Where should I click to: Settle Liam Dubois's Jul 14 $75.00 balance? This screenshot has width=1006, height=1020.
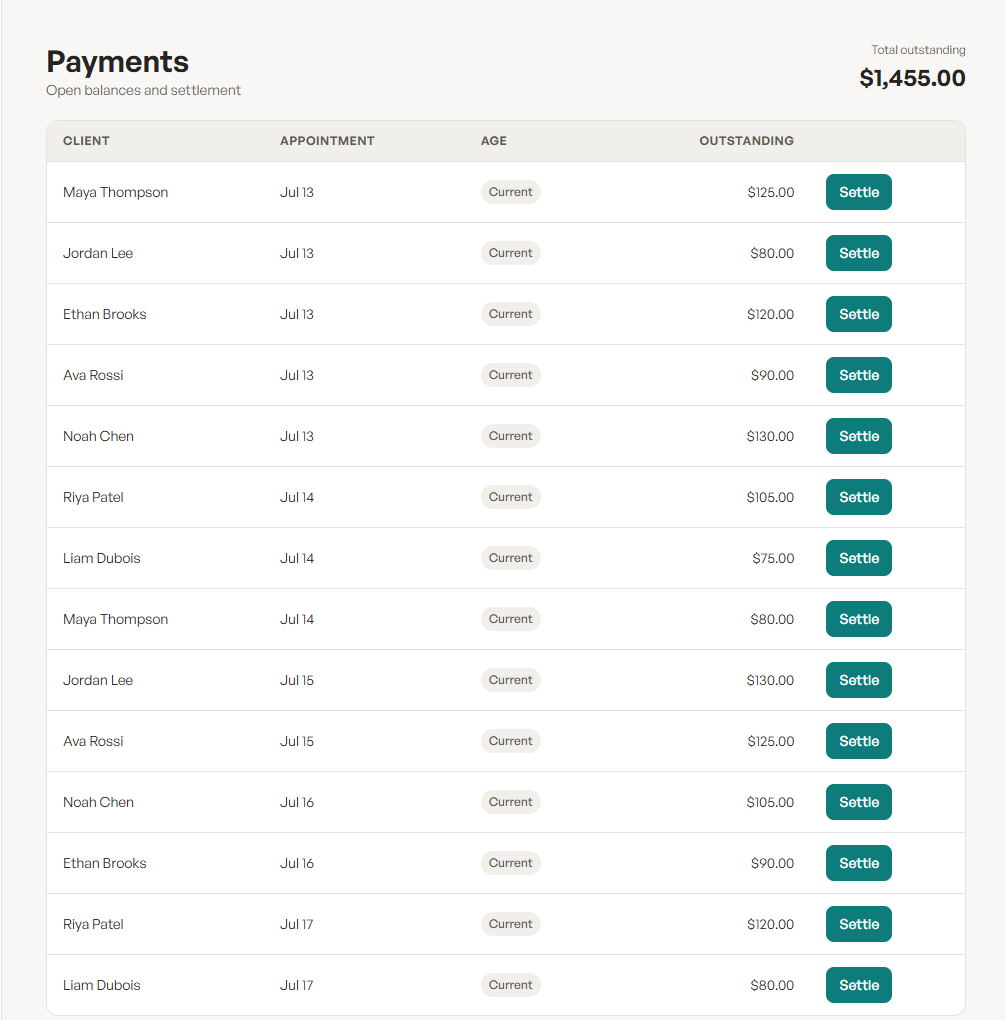point(858,558)
